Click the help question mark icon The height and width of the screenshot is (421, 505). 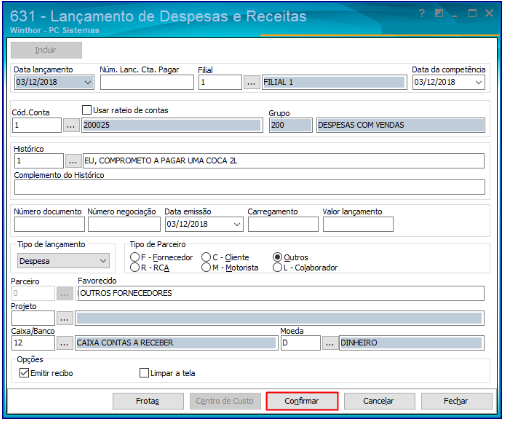click(422, 14)
